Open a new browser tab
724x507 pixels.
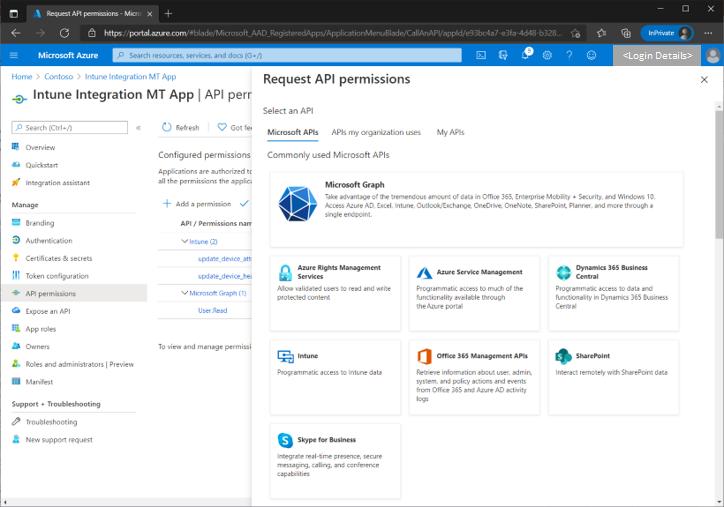click(x=168, y=13)
